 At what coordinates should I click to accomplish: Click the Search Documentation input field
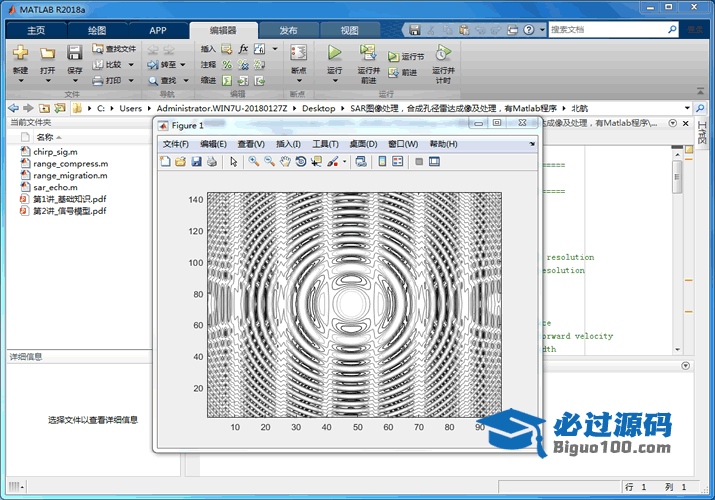coord(607,31)
